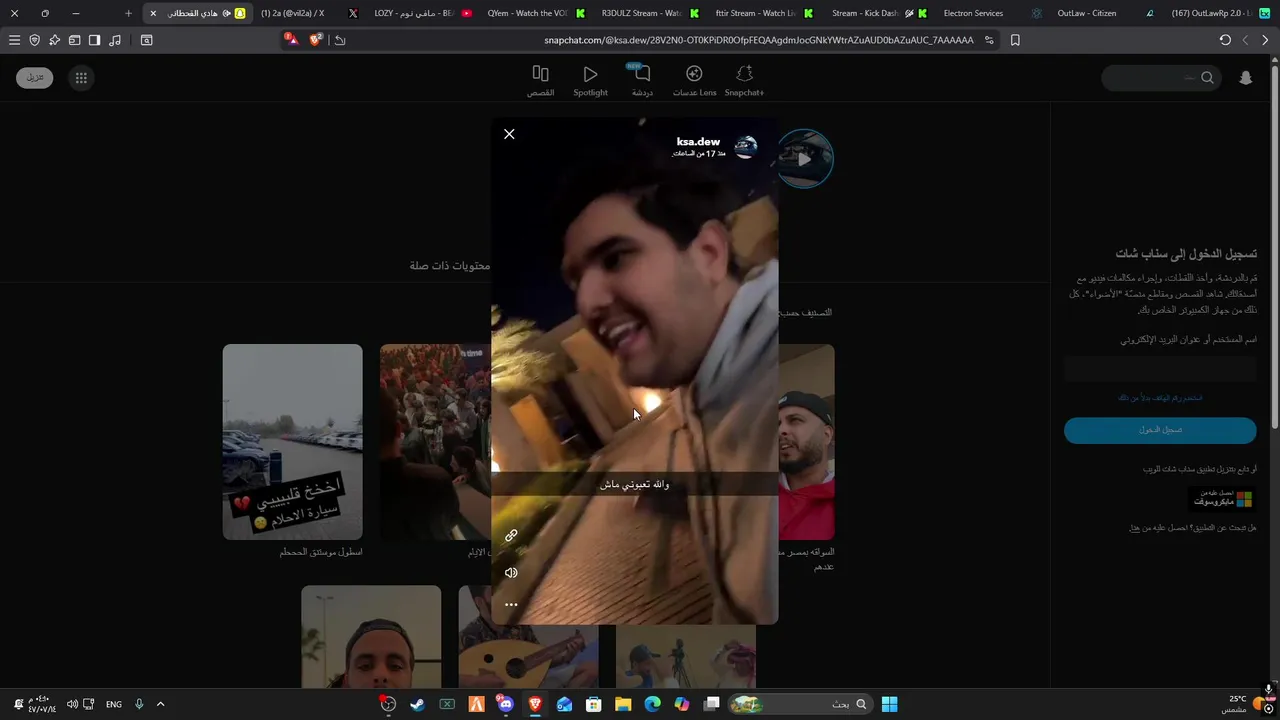Open Discord from the taskbar

[505, 704]
